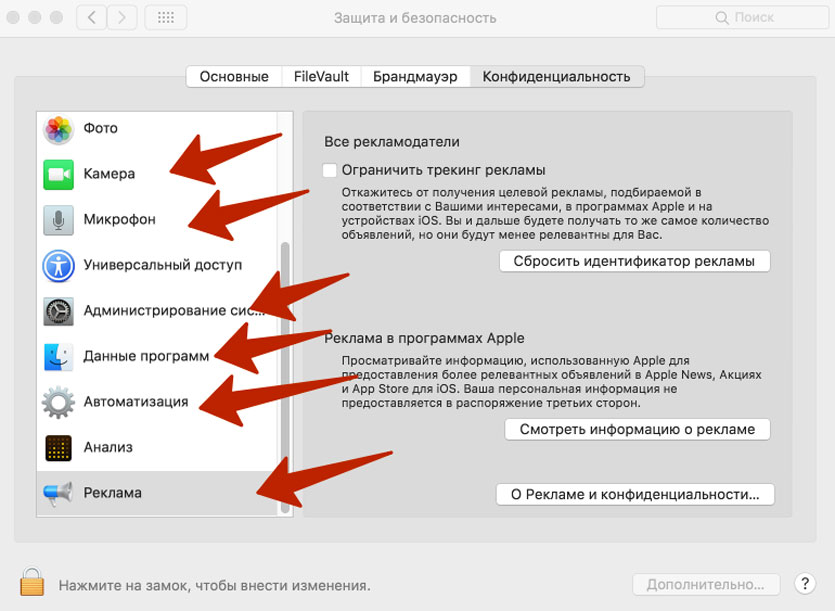Open О Рекламе и конфиденциальности dialog

(x=635, y=494)
